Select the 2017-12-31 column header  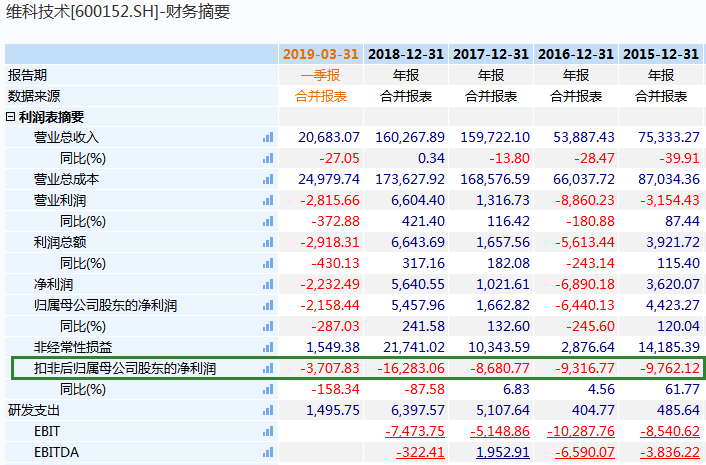pyautogui.click(x=491, y=54)
